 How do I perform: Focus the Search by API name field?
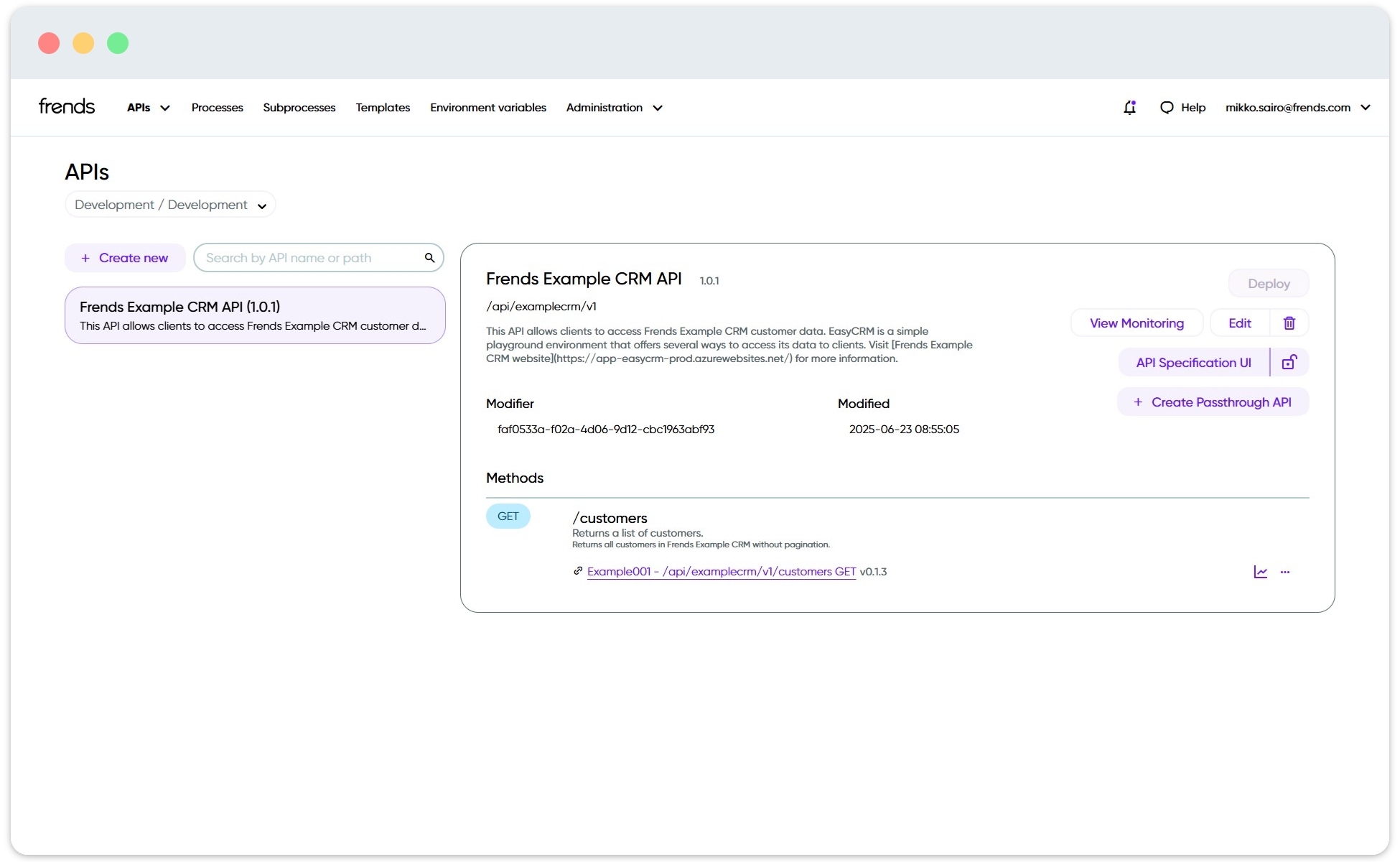click(309, 258)
